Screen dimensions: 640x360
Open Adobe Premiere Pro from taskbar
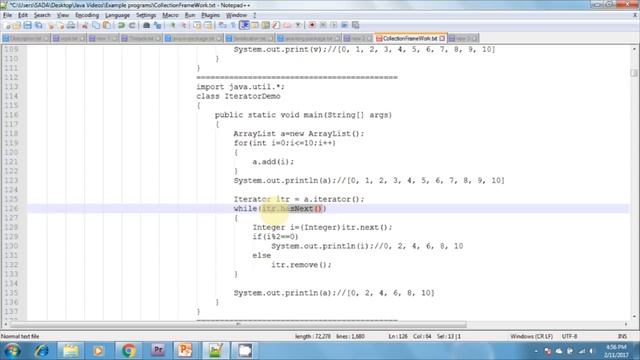click(158, 351)
